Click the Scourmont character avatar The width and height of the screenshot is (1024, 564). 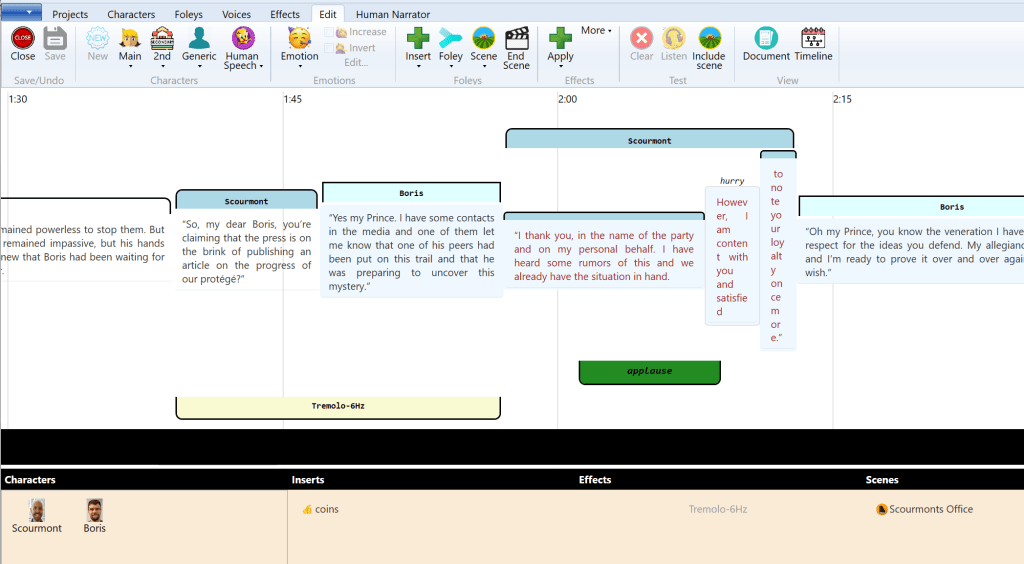point(37,511)
